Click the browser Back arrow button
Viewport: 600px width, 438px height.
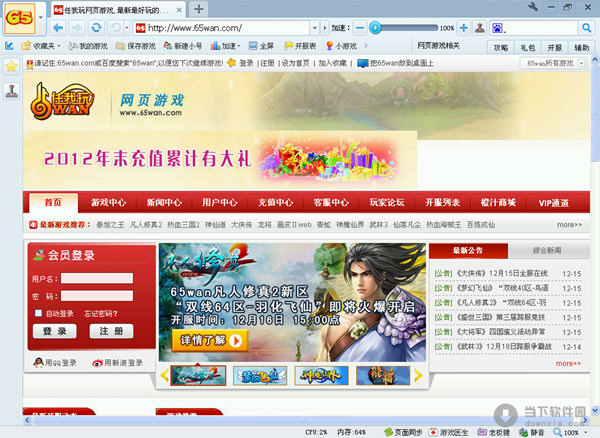(x=59, y=28)
